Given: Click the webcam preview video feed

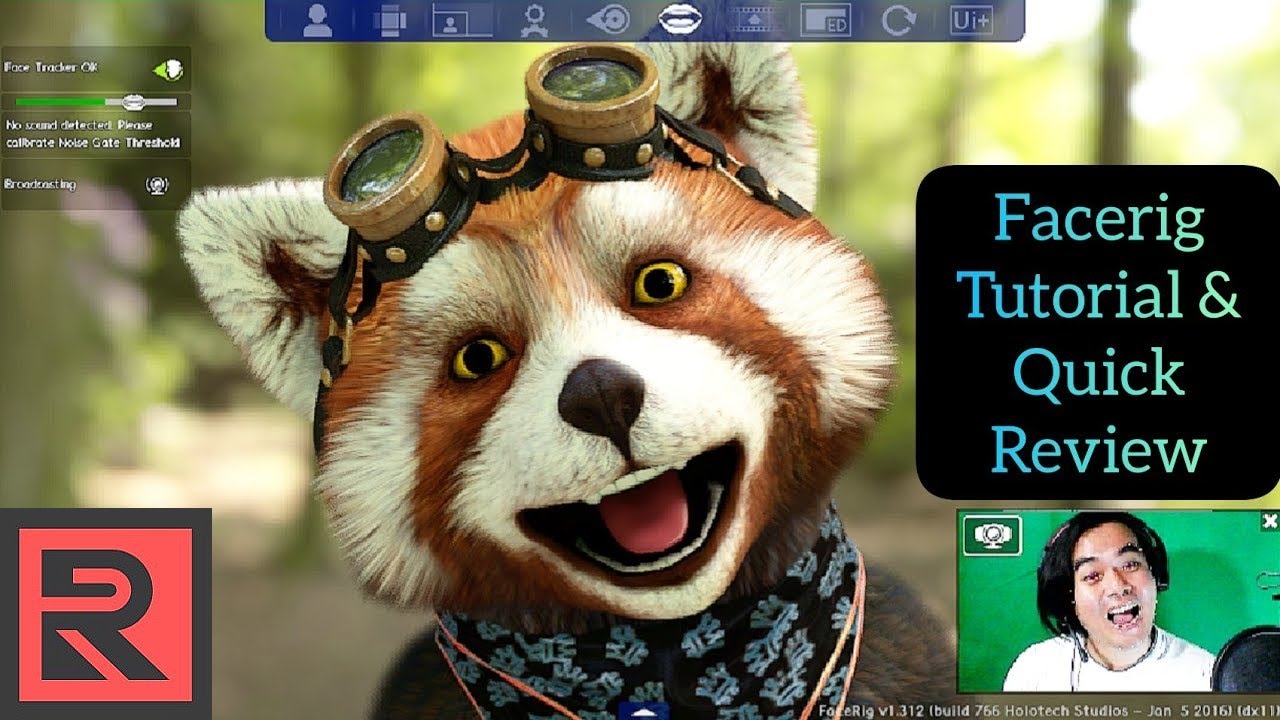Looking at the screenshot, I should coord(1118,601).
